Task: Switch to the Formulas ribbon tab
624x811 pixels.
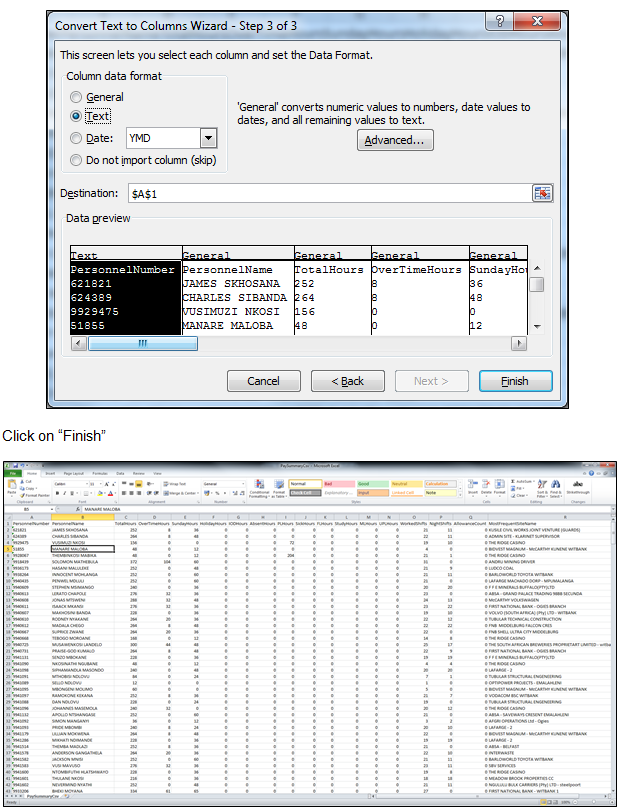Action: (x=100, y=473)
